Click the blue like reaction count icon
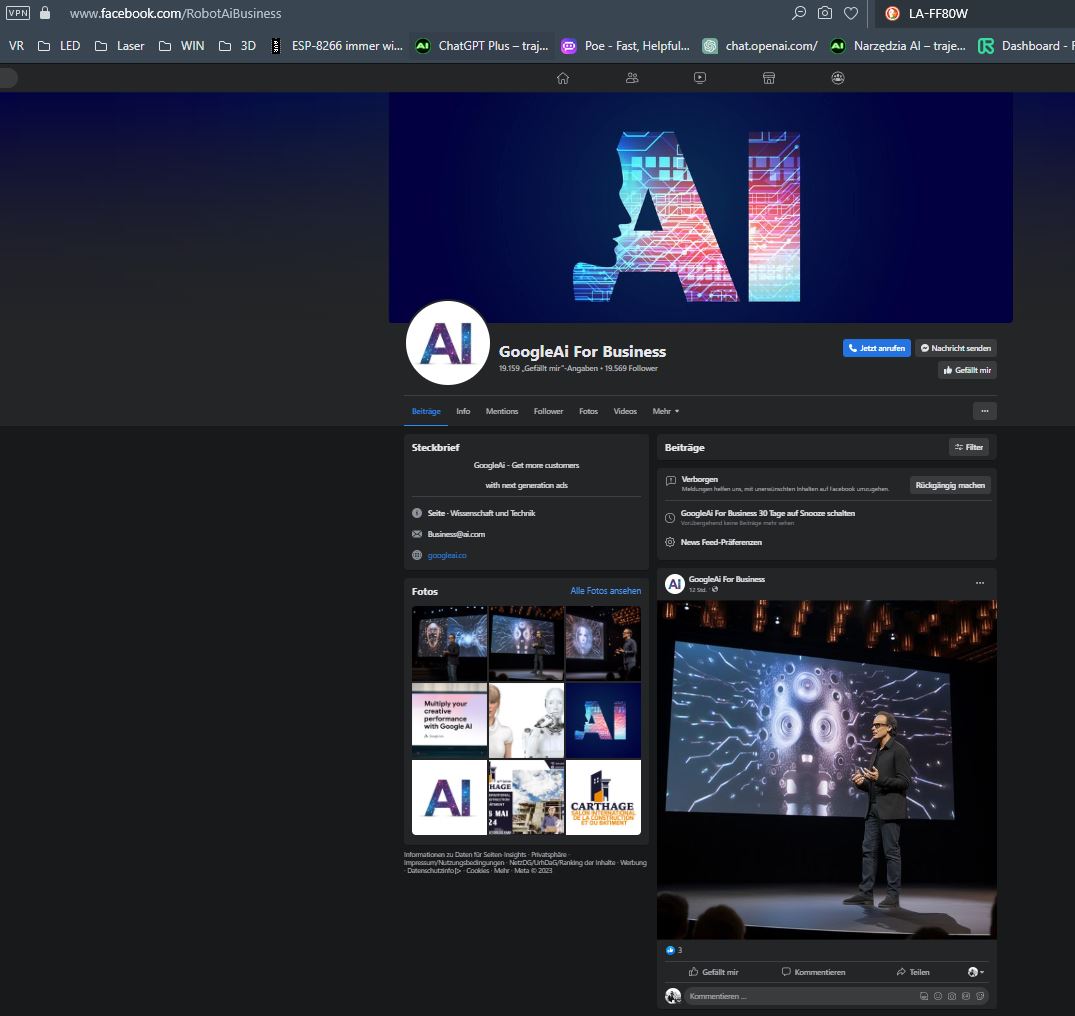Viewport: 1075px width, 1016px height. pos(670,950)
